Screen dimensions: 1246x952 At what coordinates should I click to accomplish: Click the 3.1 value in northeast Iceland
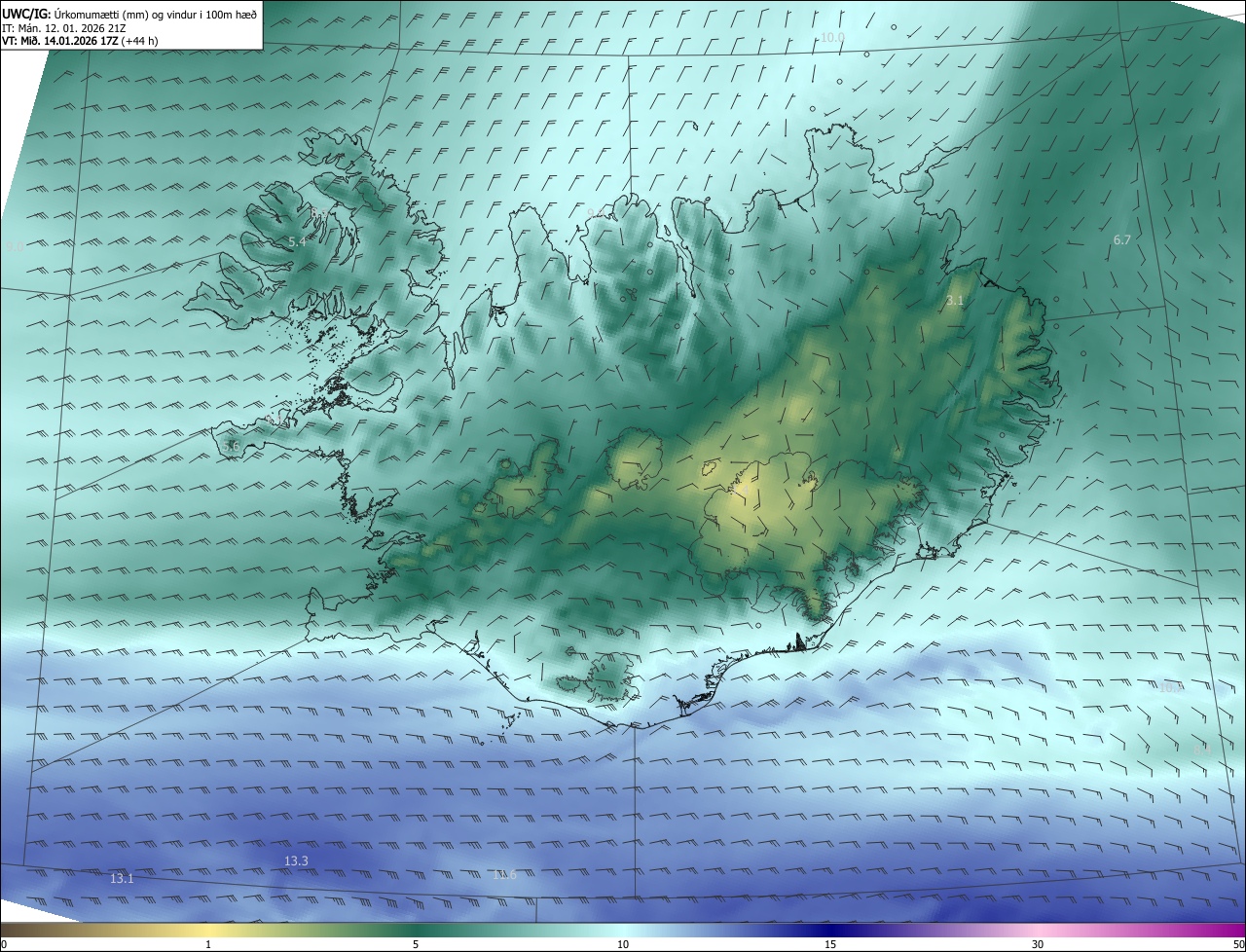955,301
